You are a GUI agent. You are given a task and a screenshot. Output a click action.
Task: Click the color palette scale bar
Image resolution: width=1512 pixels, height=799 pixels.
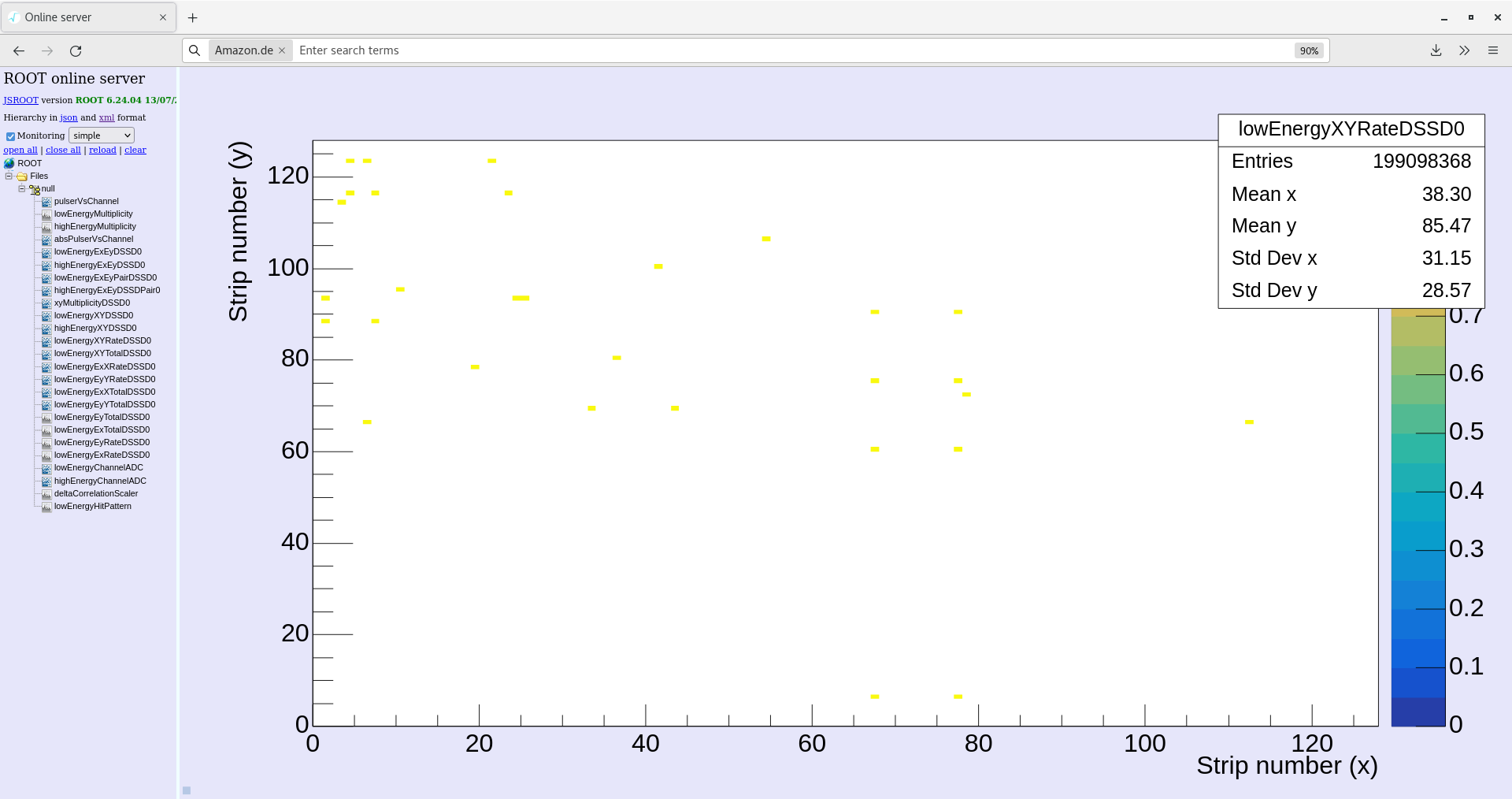click(x=1418, y=518)
